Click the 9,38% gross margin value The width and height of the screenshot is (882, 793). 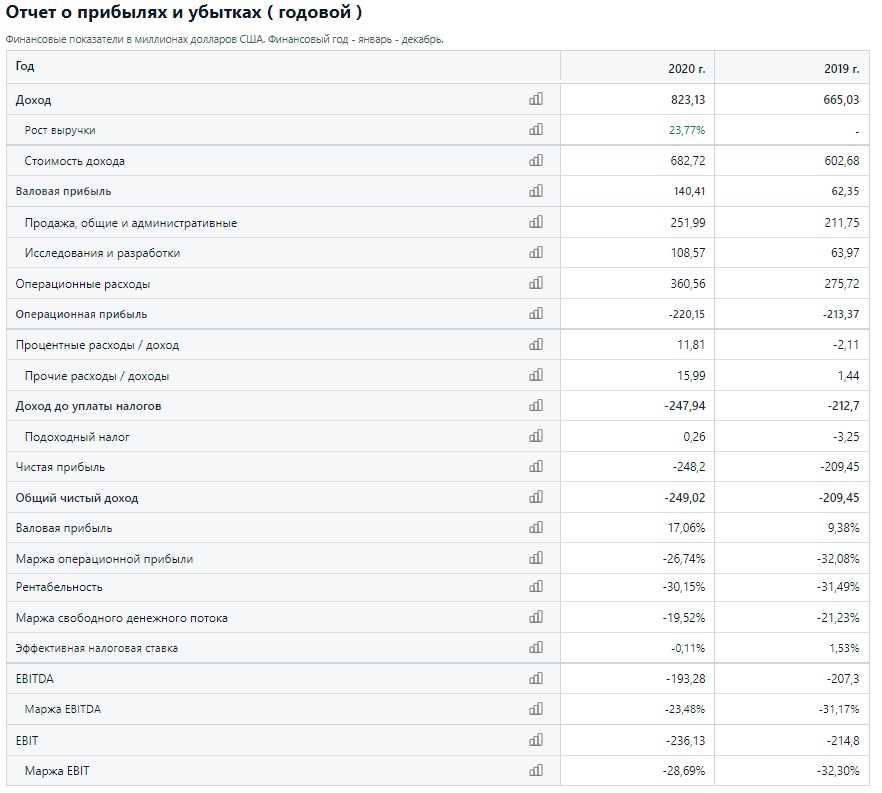pyautogui.click(x=845, y=528)
